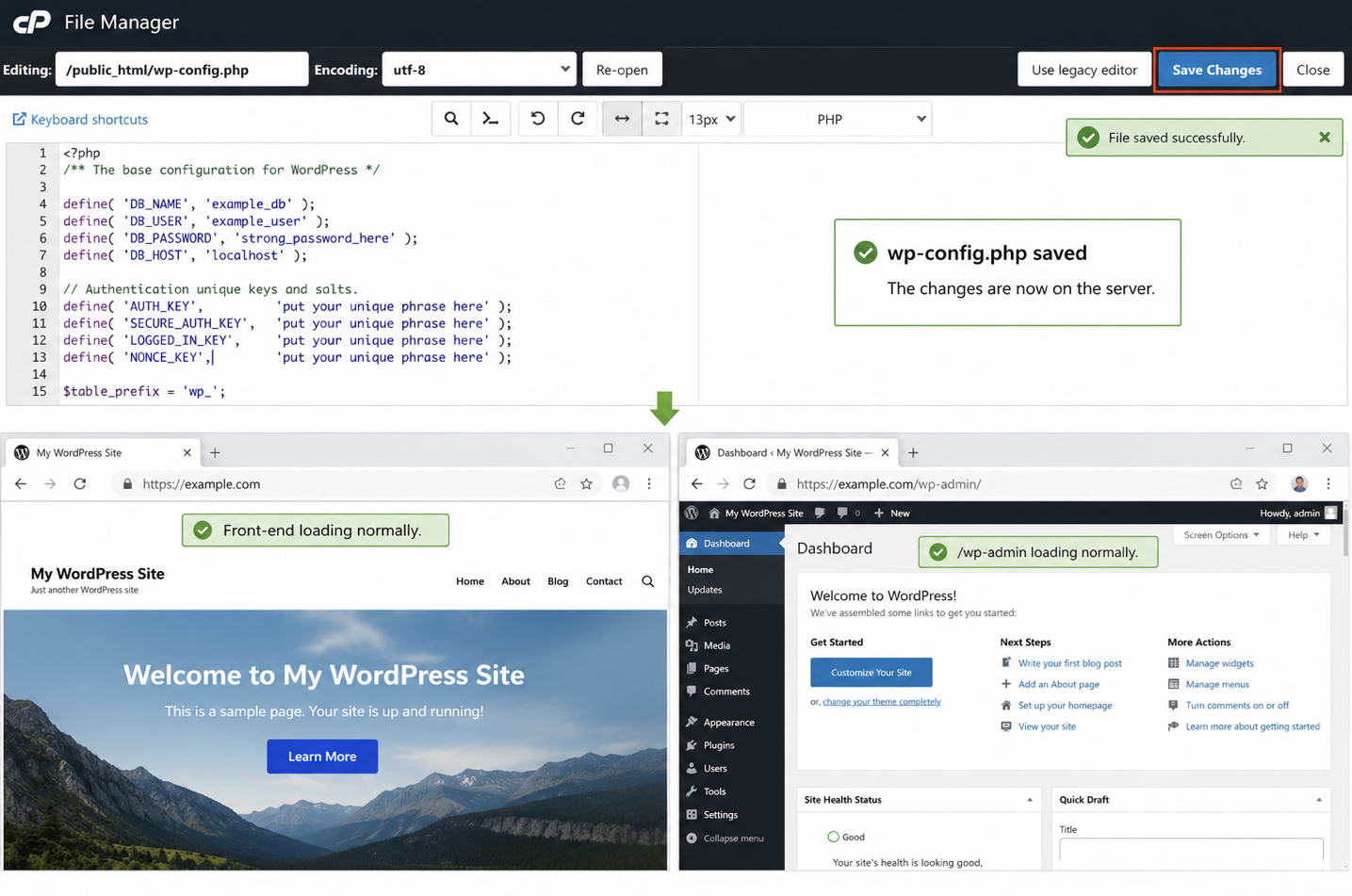Collapse the admin sidebar menu

[725, 839]
